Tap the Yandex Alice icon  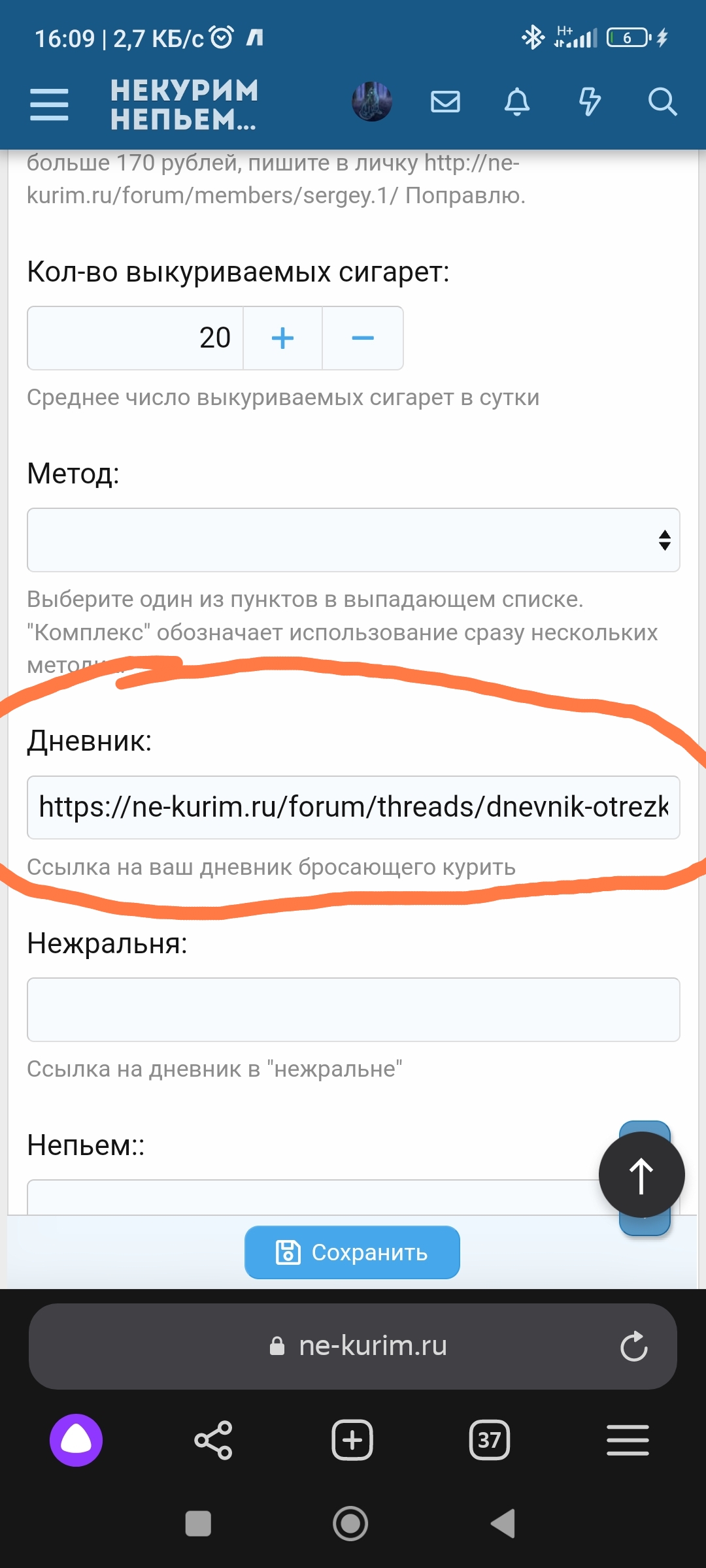[75, 1441]
